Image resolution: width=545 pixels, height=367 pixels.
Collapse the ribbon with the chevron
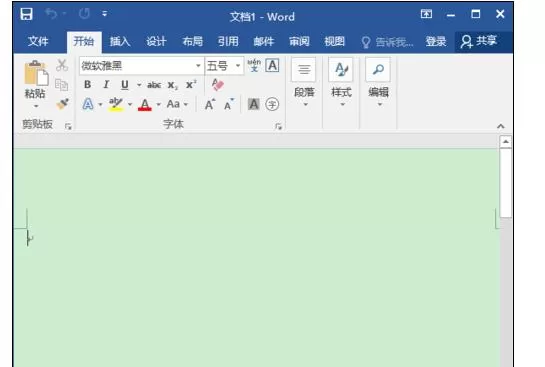click(501, 126)
